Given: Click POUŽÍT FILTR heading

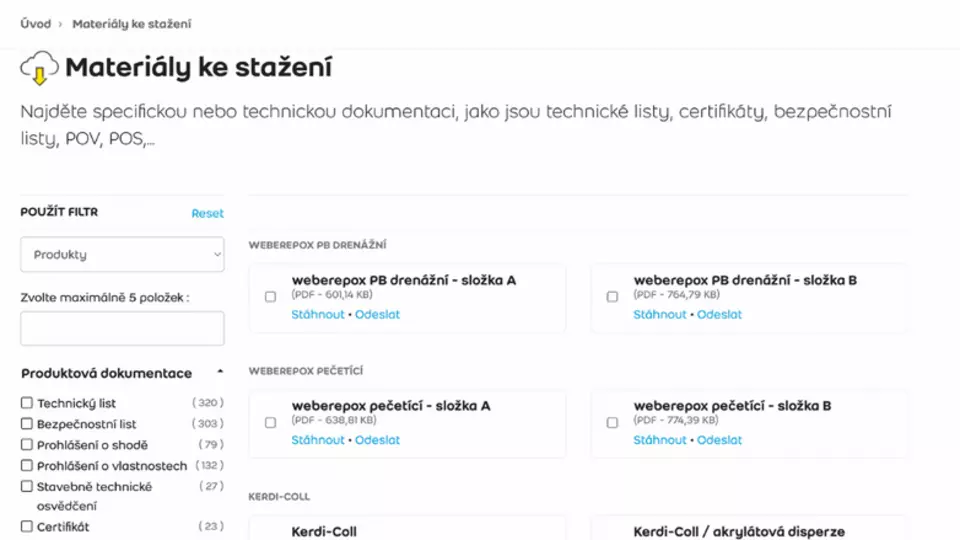Looking at the screenshot, I should tap(59, 212).
